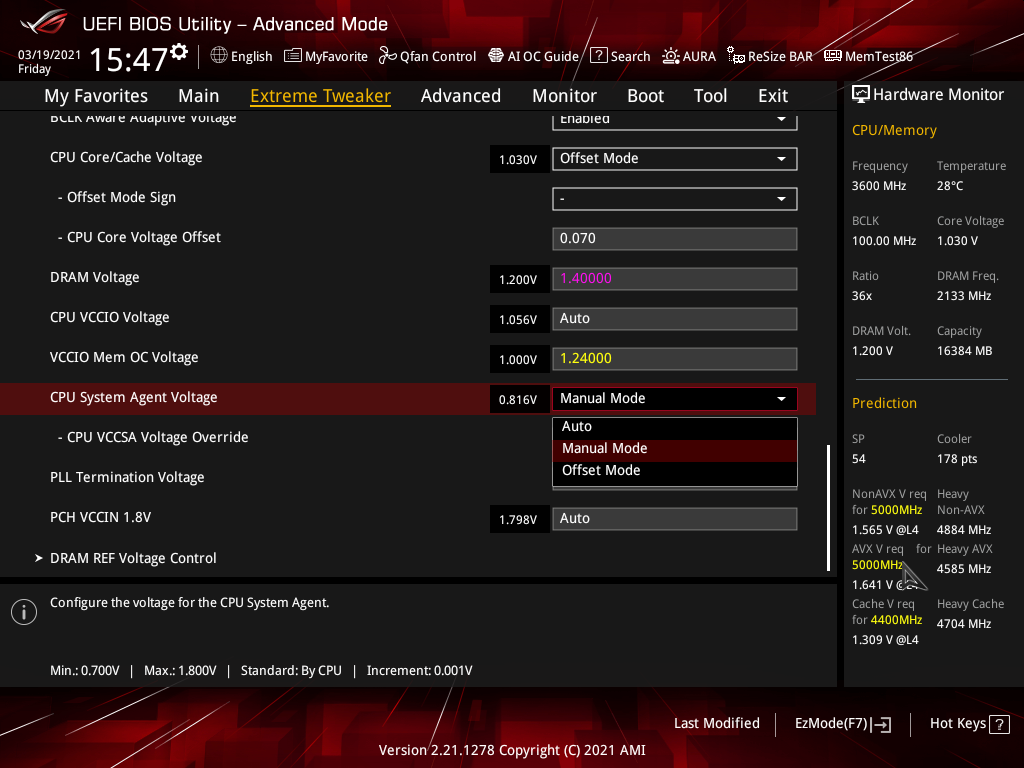Select CPU System Agent Voltage label
The height and width of the screenshot is (768, 1024).
click(x=133, y=398)
